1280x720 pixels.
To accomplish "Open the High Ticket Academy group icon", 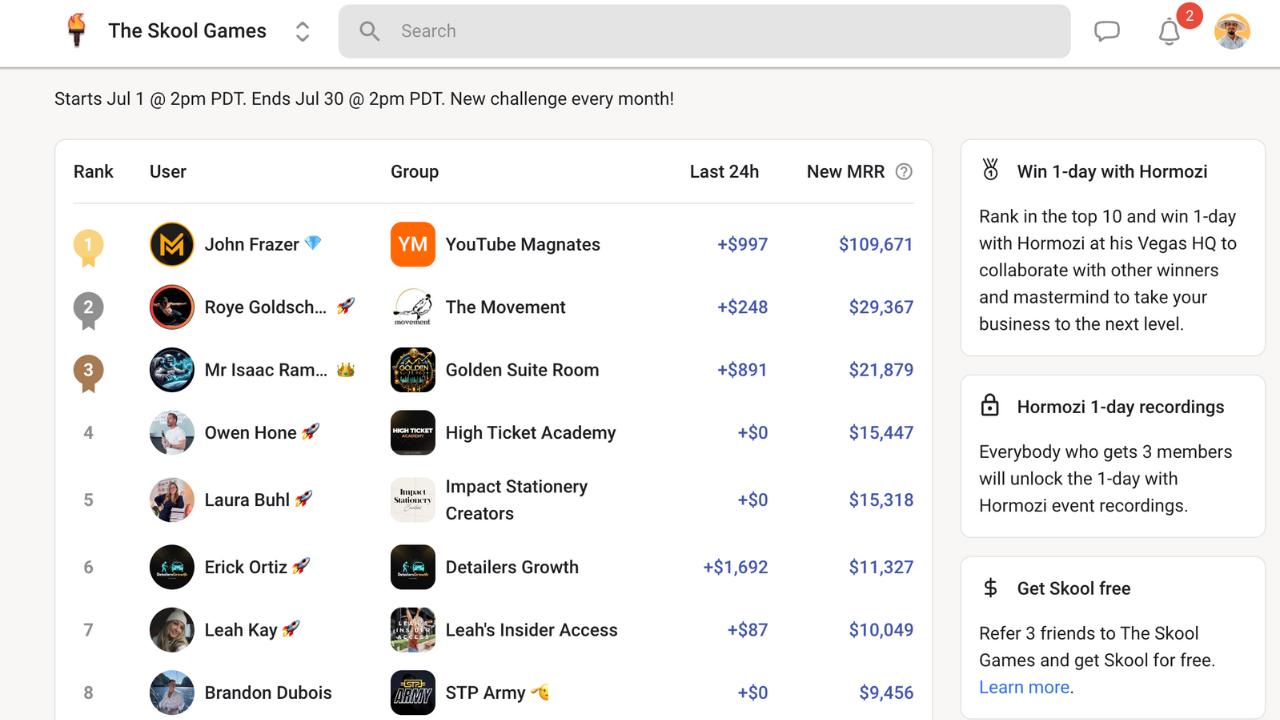I will click(413, 433).
